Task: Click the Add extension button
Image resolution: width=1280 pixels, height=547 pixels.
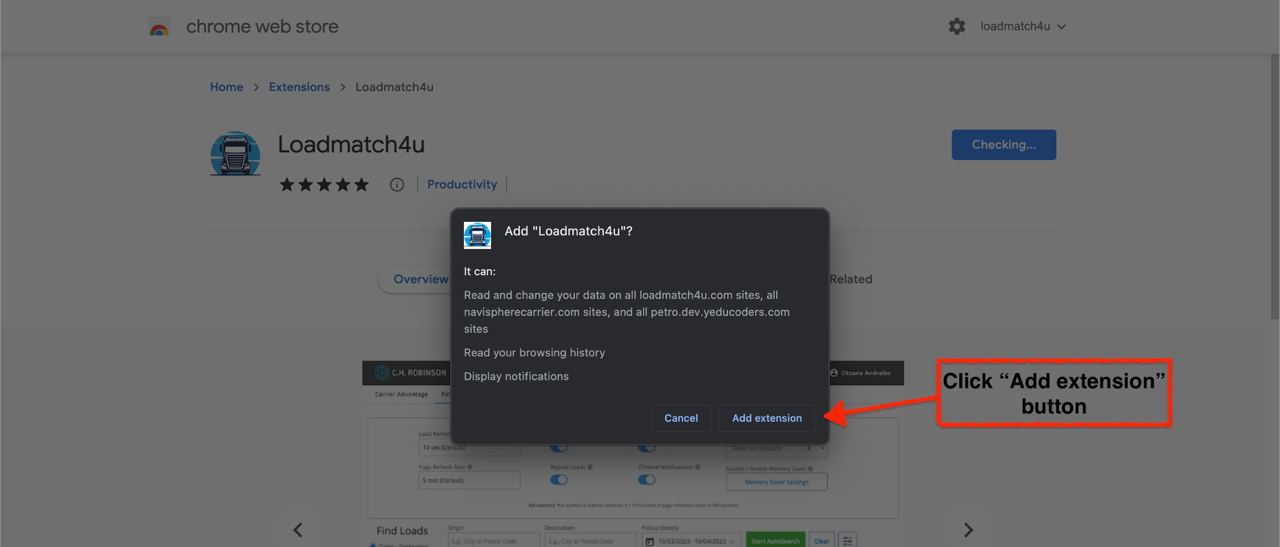Action: [766, 418]
